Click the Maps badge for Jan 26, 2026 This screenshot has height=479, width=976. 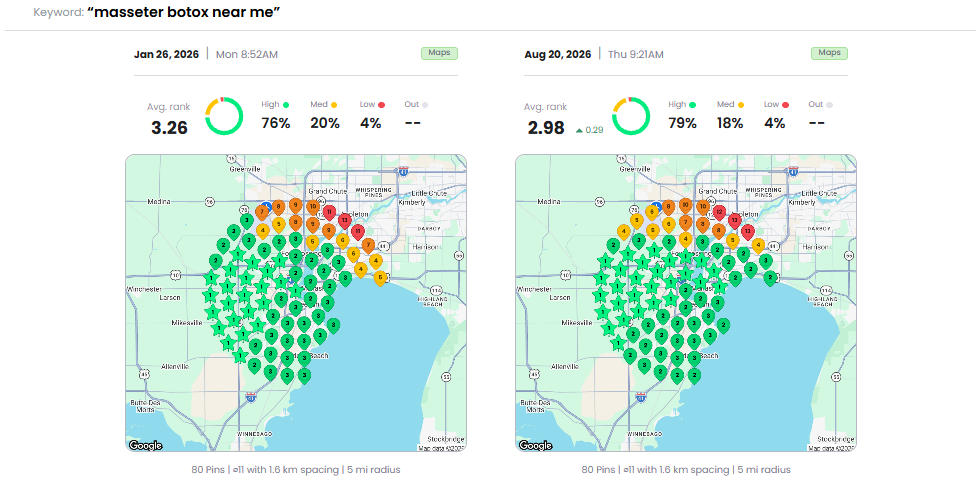(439, 53)
